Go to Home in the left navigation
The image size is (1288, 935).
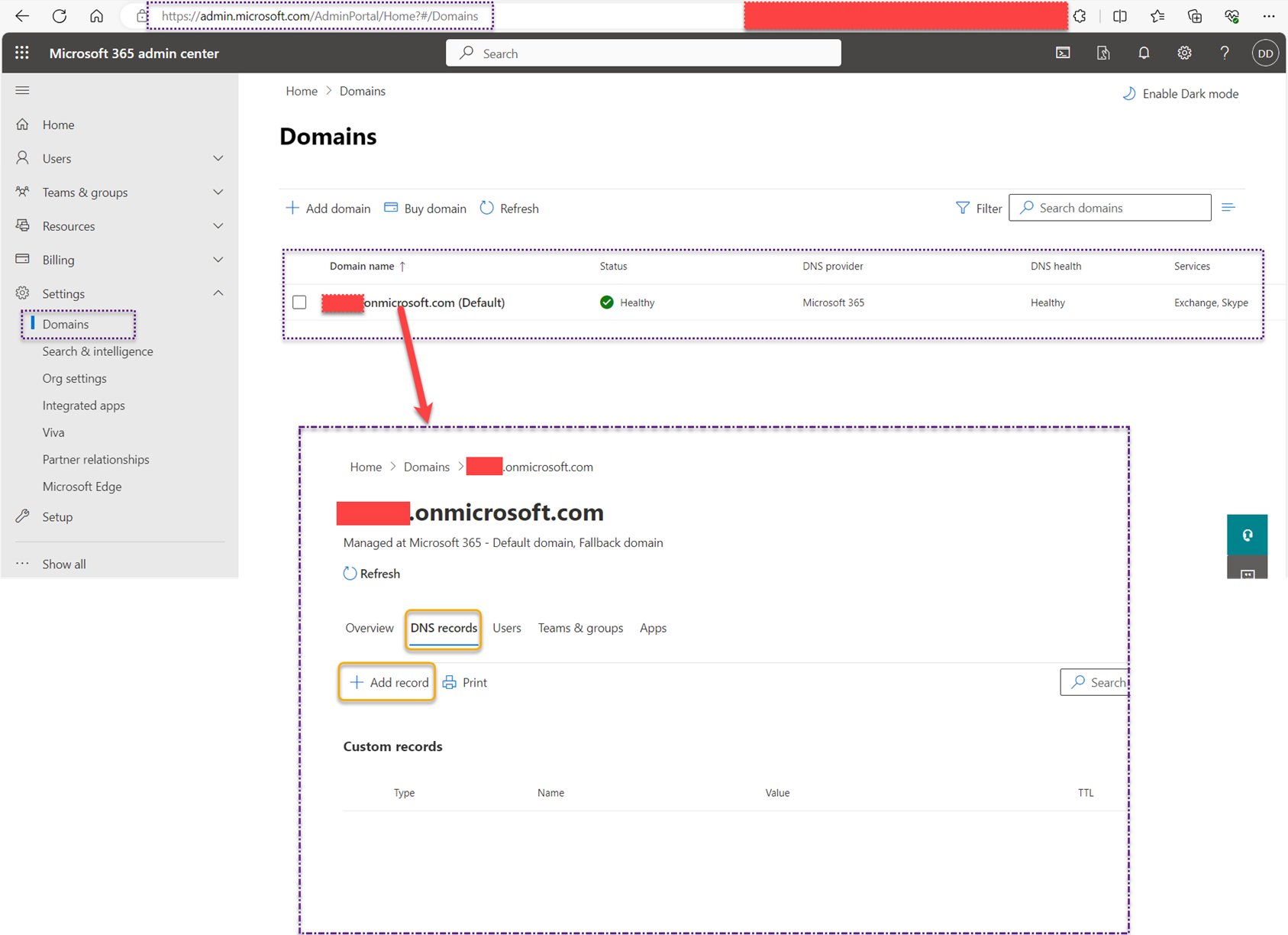click(x=58, y=125)
